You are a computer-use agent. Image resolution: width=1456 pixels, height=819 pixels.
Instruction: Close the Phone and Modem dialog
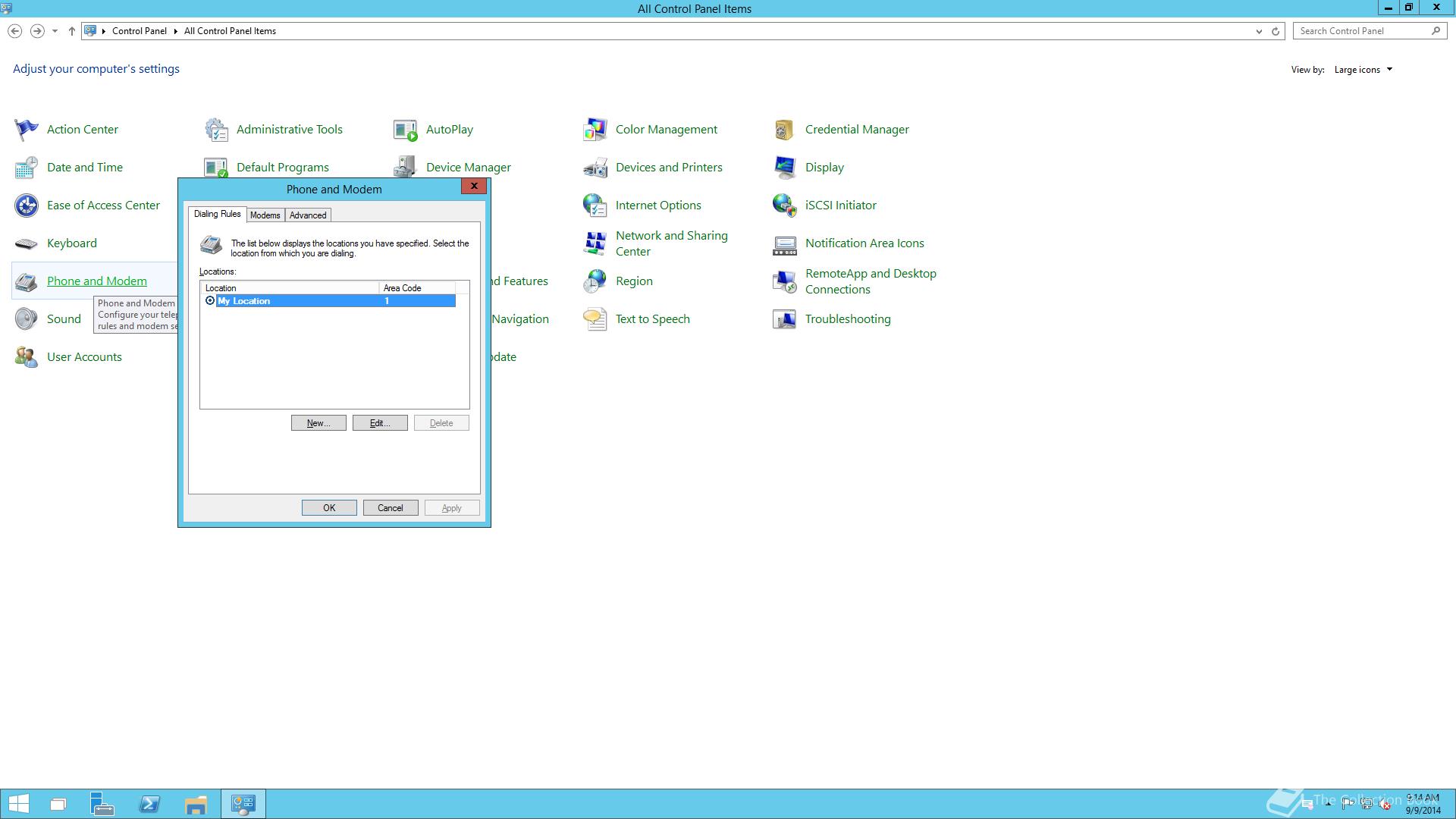[474, 187]
